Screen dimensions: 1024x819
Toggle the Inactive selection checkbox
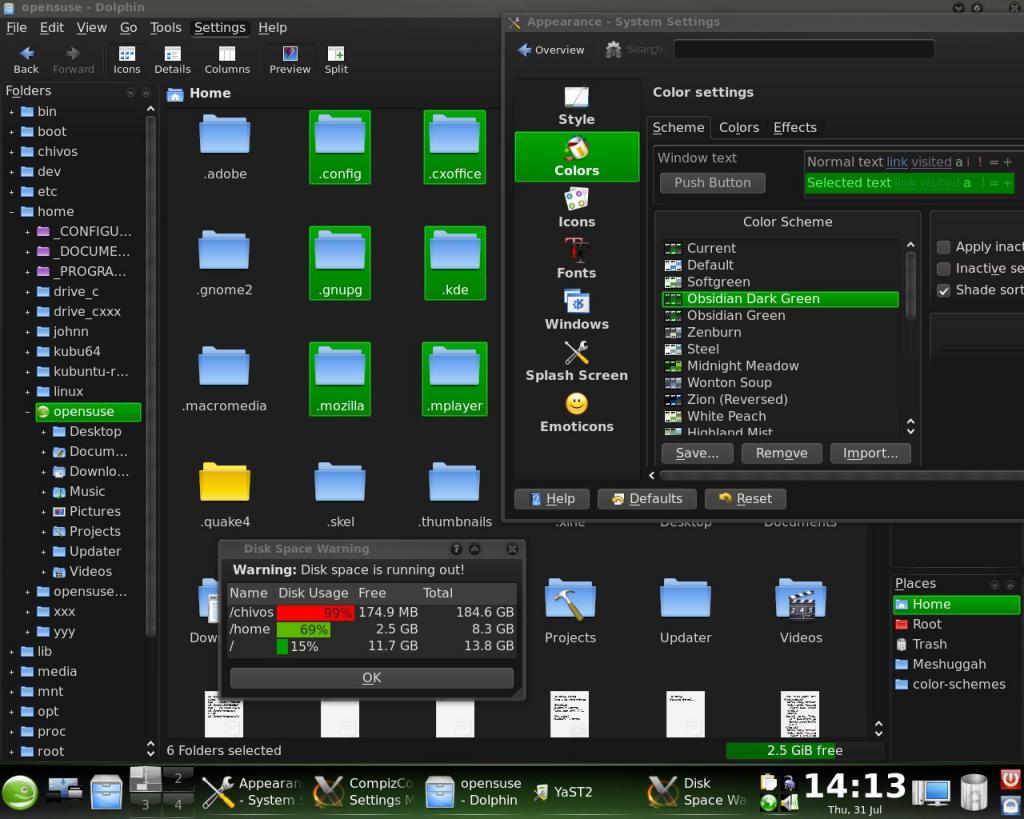pyautogui.click(x=943, y=268)
